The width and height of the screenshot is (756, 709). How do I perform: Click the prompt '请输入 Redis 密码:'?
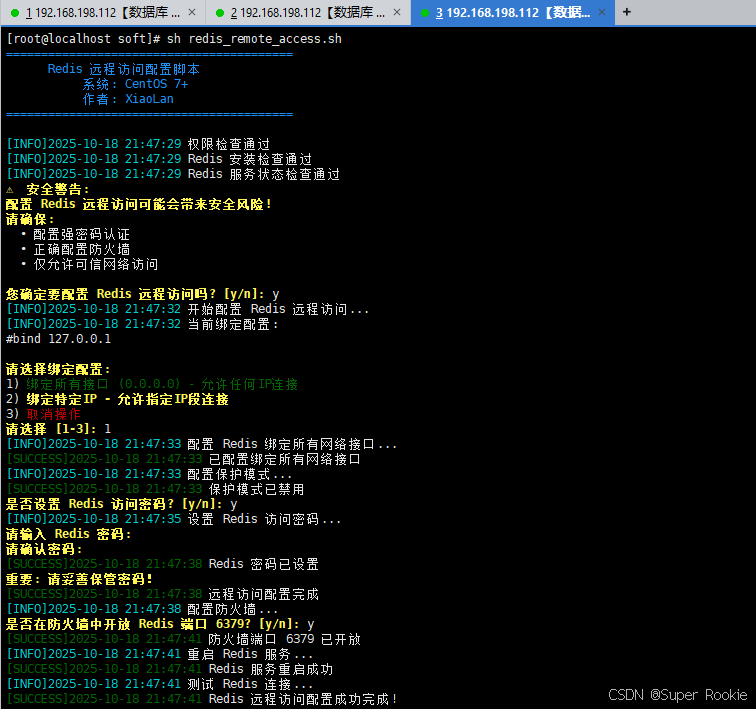tap(68, 534)
